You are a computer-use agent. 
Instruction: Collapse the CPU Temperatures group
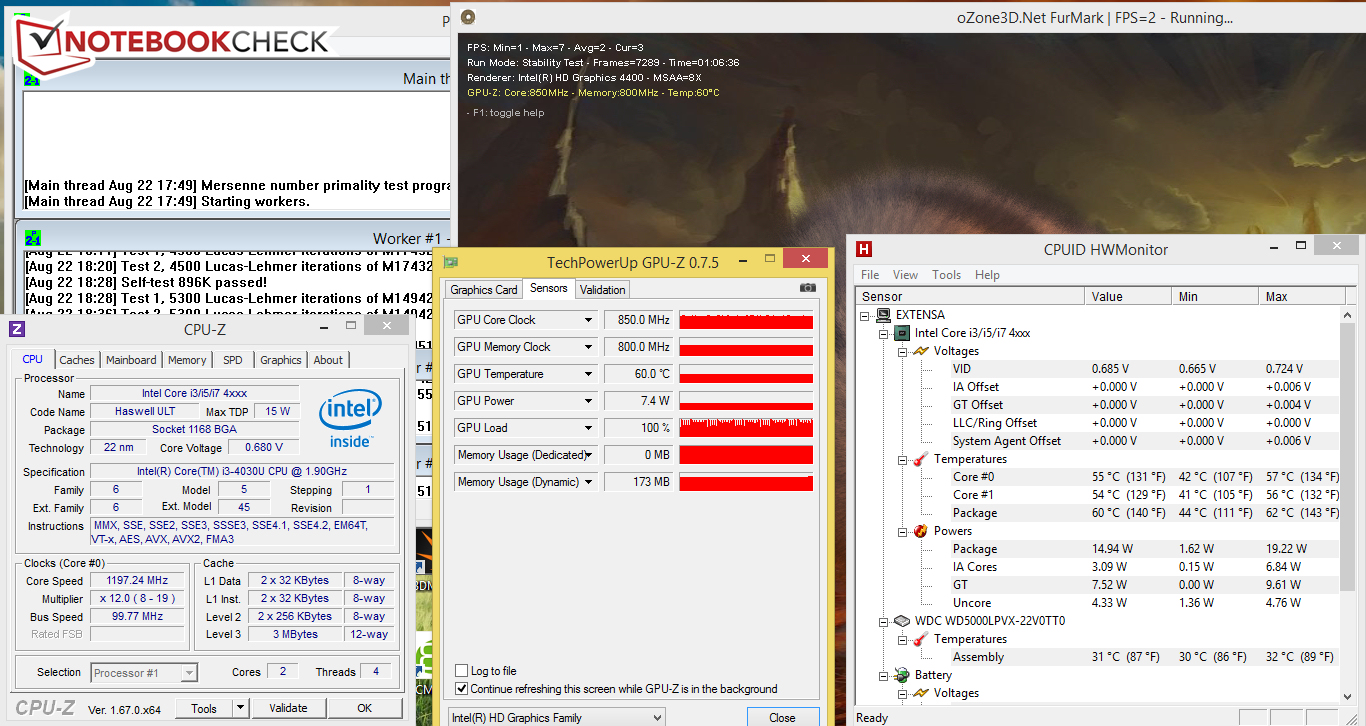click(x=902, y=459)
